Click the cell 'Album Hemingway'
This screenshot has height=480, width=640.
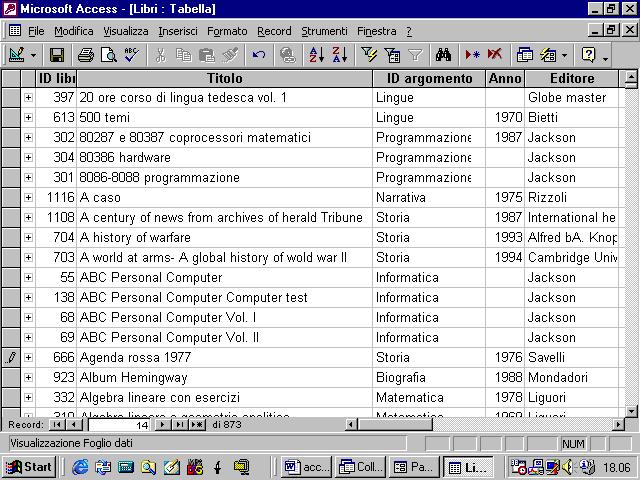click(224, 377)
